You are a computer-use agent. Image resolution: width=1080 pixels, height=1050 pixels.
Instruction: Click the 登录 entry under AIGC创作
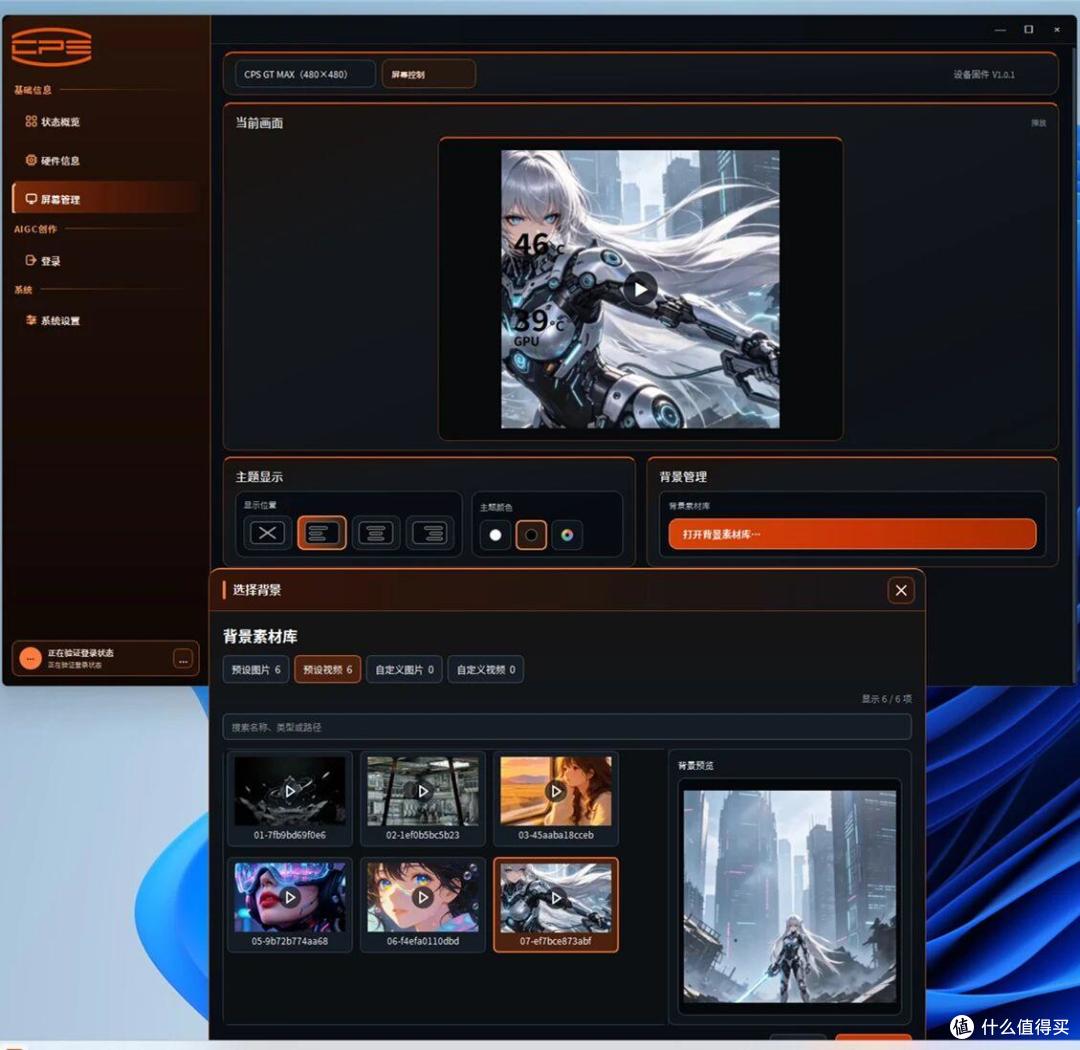43,260
